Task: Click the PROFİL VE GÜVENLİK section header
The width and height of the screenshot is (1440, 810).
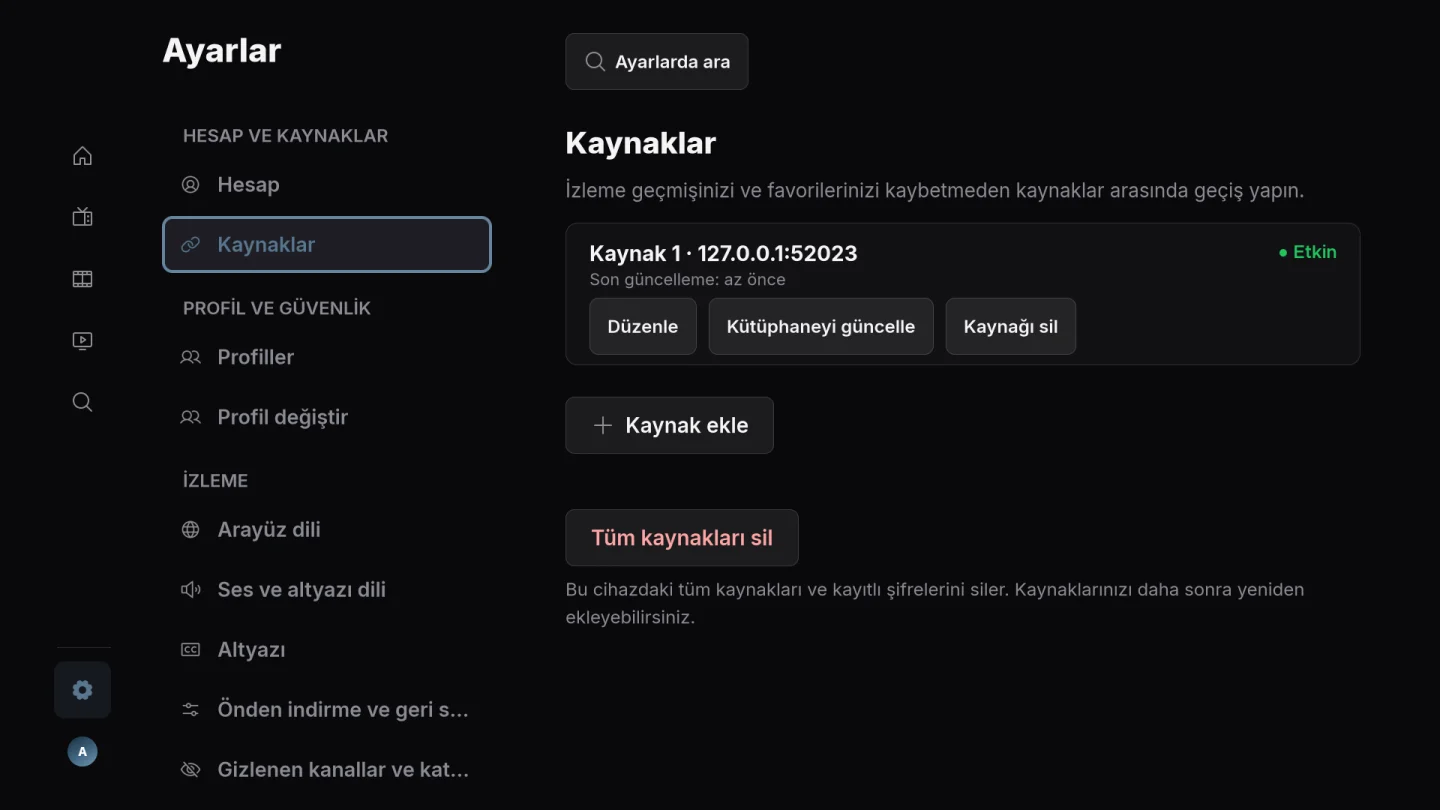Action: coord(277,308)
